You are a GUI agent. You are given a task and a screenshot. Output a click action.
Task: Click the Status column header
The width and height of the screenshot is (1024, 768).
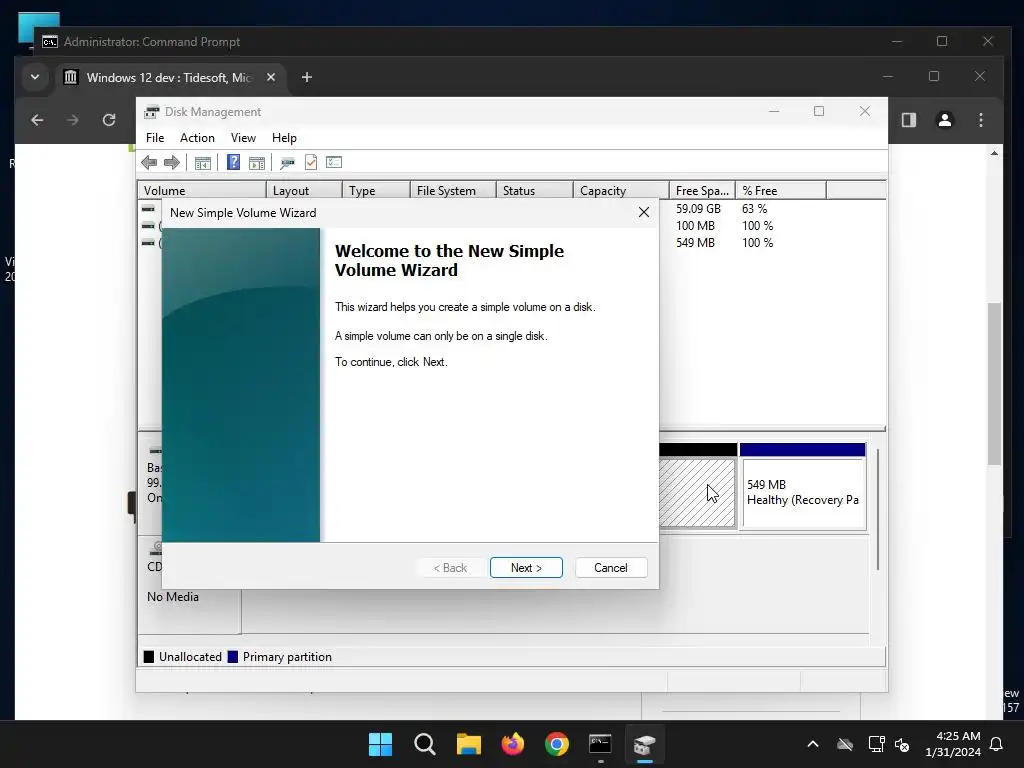point(535,191)
